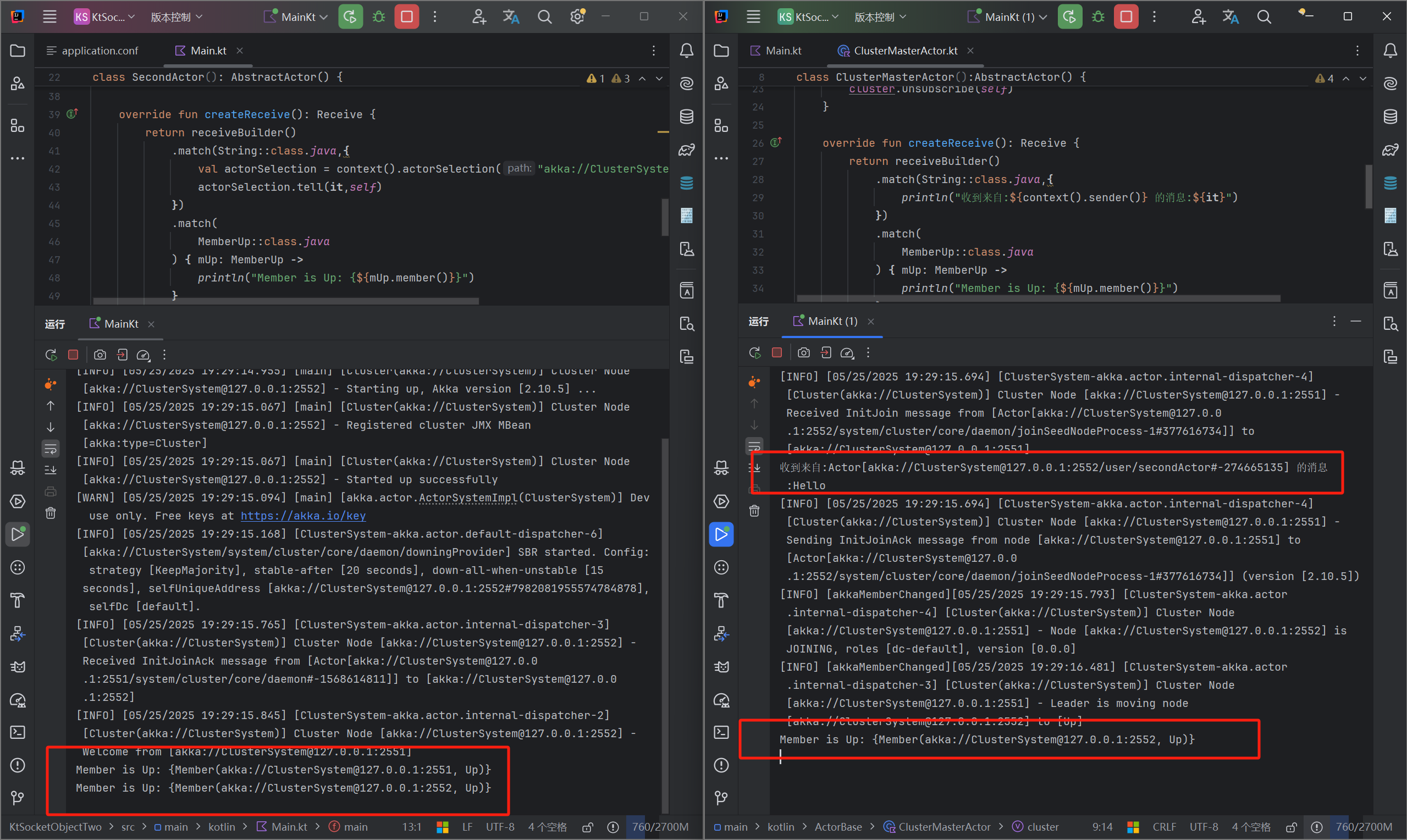Click KtSocketObjectTwo breadcrumb in left status bar
The height and width of the screenshot is (840, 1407).
click(x=56, y=827)
